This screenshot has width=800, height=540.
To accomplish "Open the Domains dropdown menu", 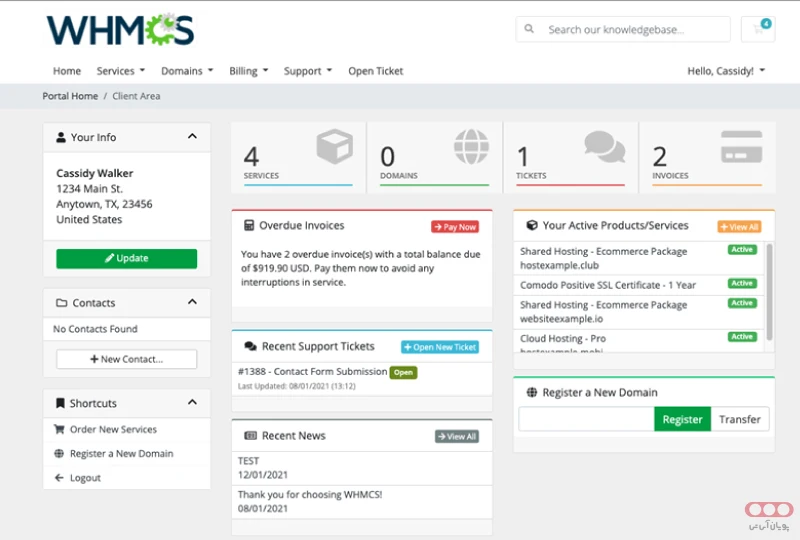I will [x=187, y=71].
